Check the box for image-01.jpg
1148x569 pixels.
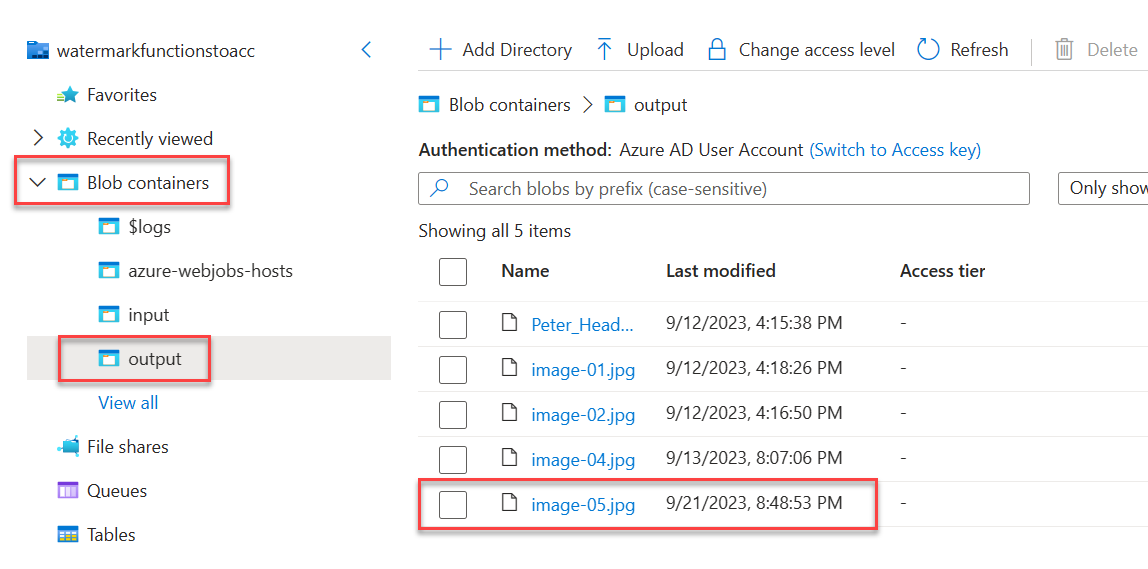453,370
